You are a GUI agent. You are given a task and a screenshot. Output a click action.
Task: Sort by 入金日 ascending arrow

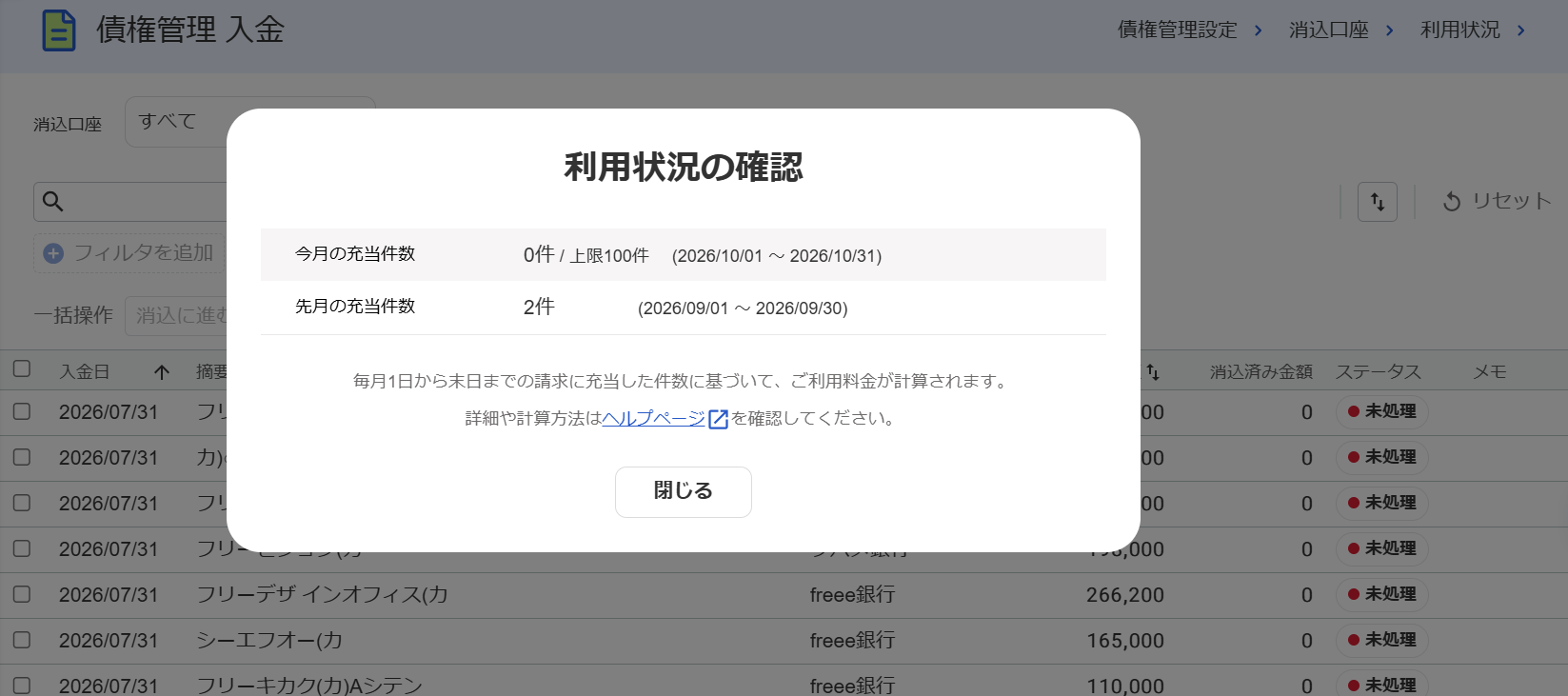pos(162,372)
